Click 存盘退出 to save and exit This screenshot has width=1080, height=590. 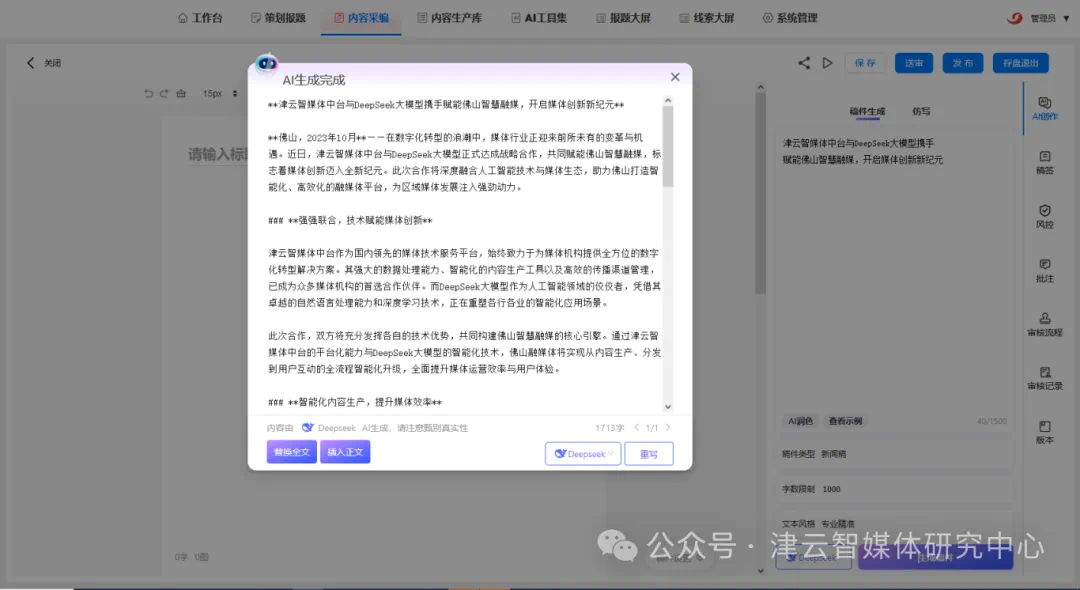(1021, 63)
